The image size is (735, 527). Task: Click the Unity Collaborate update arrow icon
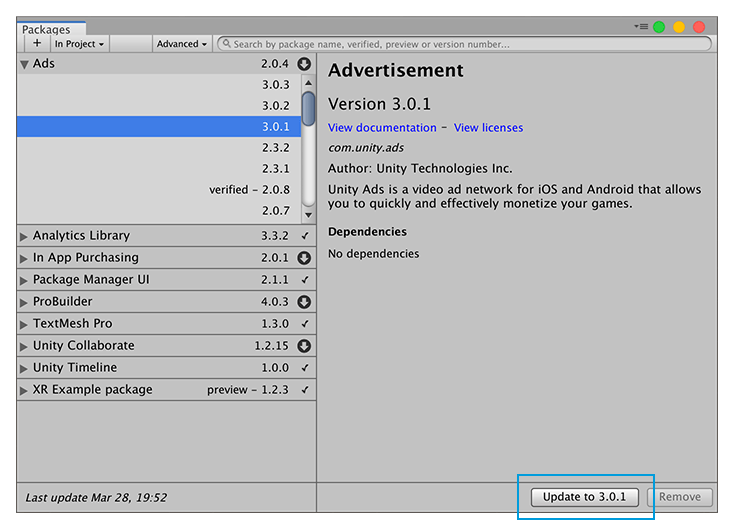[304, 346]
